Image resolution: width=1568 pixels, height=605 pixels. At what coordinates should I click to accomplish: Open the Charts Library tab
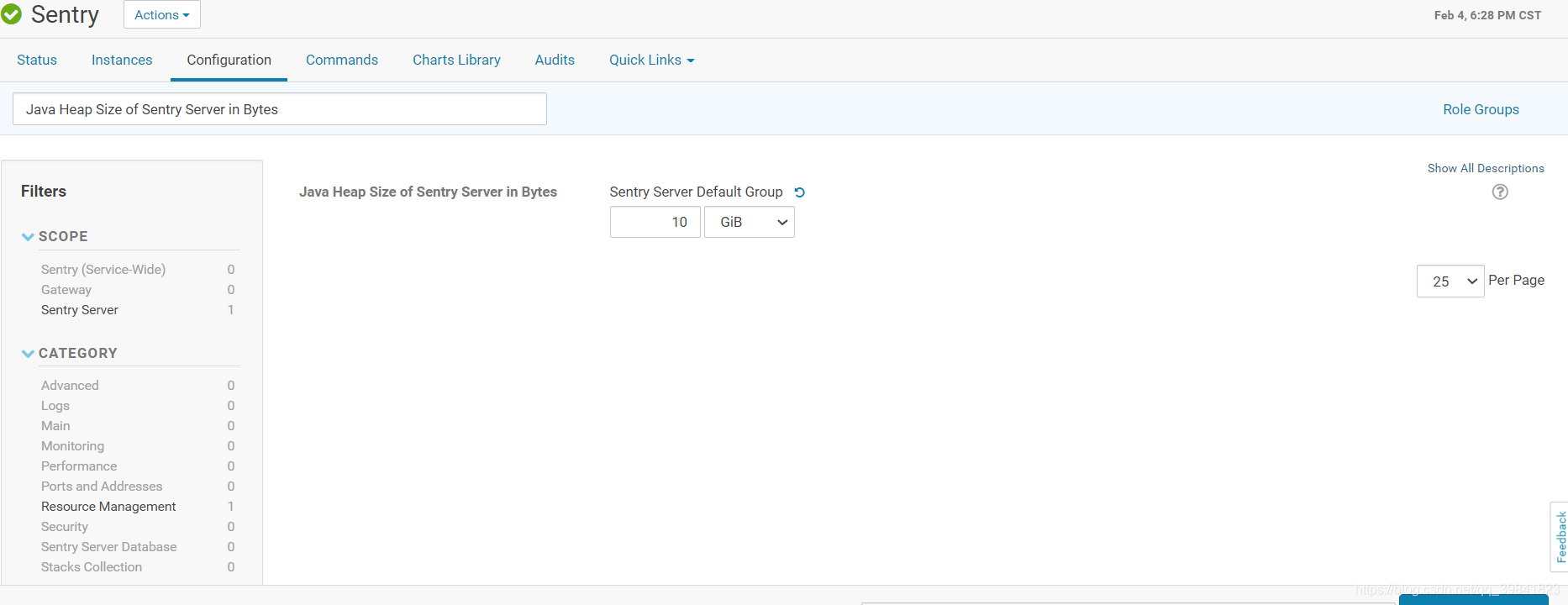click(x=456, y=60)
